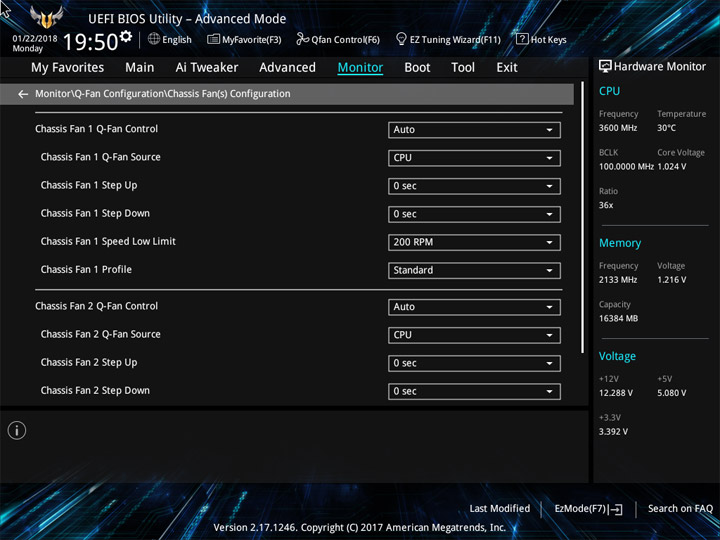The width and height of the screenshot is (720, 540).
Task: Click the Hardware Monitor screen icon
Action: click(x=605, y=67)
